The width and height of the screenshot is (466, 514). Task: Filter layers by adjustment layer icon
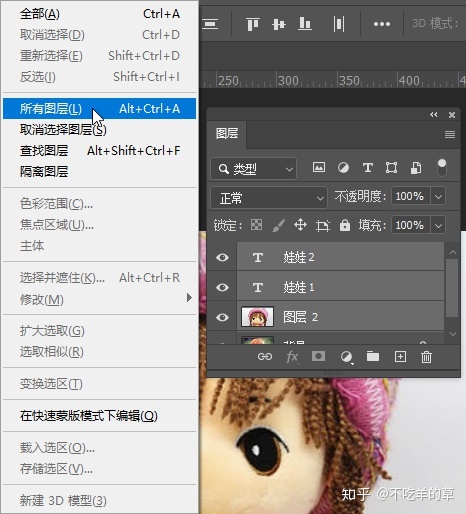tap(343, 167)
